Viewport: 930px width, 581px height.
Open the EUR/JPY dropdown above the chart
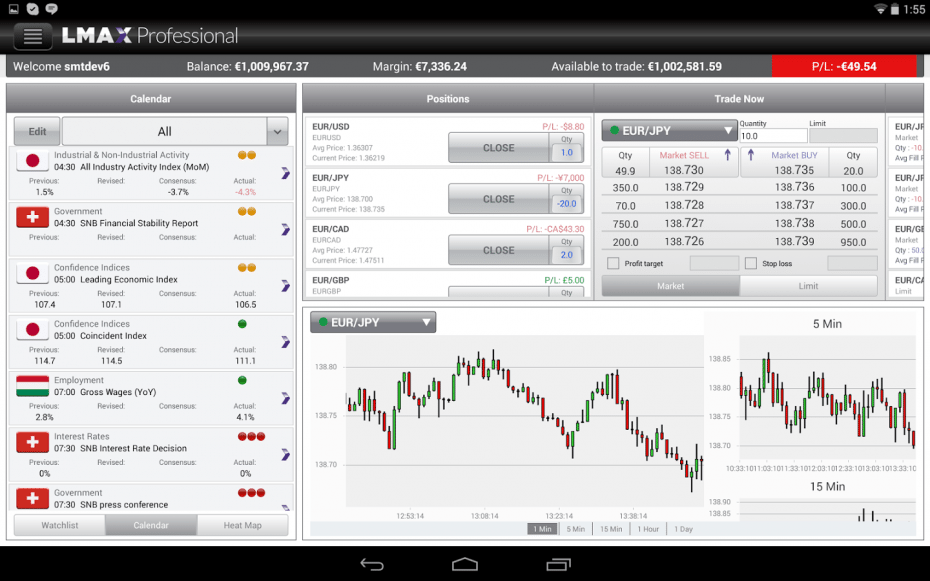373,322
